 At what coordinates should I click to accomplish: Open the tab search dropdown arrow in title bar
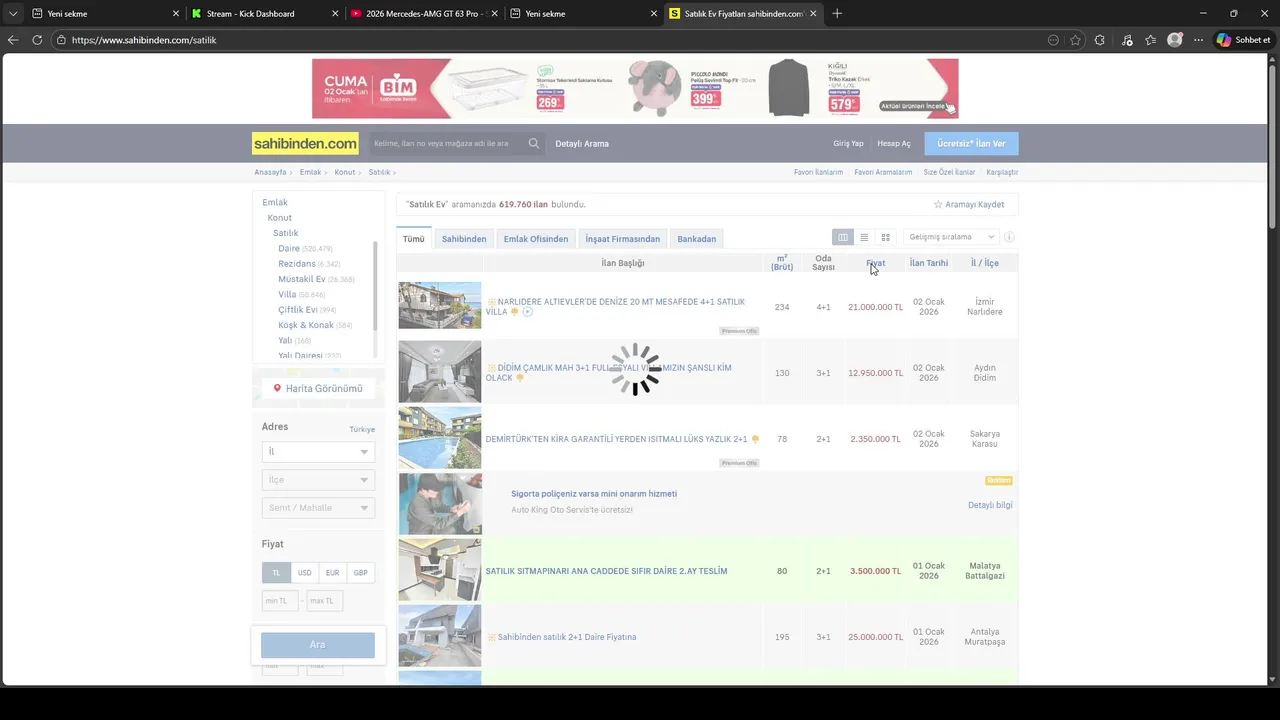point(13,13)
